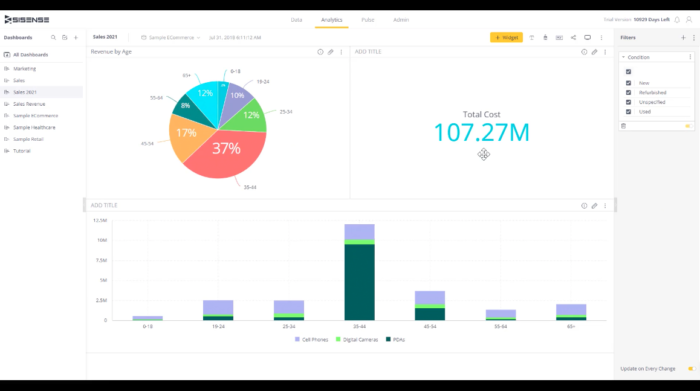Add title to Total Cost widget
The height and width of the screenshot is (391, 700).
(368, 52)
